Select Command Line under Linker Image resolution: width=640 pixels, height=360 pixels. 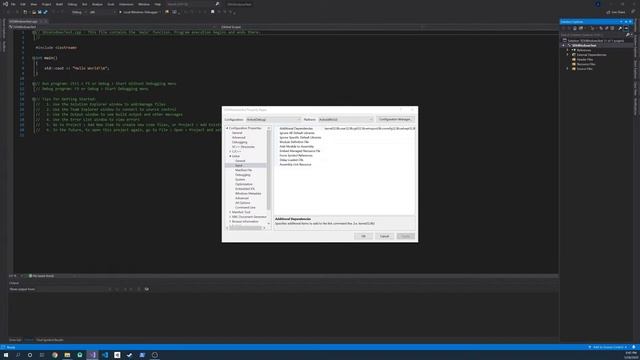coord(245,207)
